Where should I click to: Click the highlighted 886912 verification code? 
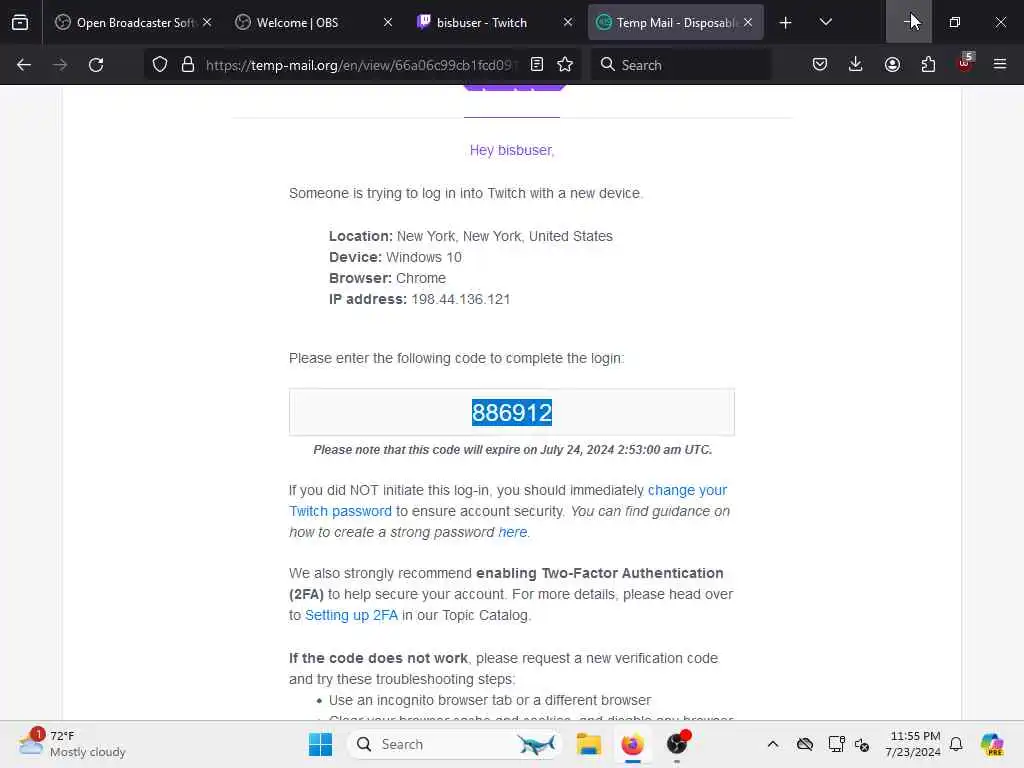pyautogui.click(x=512, y=413)
